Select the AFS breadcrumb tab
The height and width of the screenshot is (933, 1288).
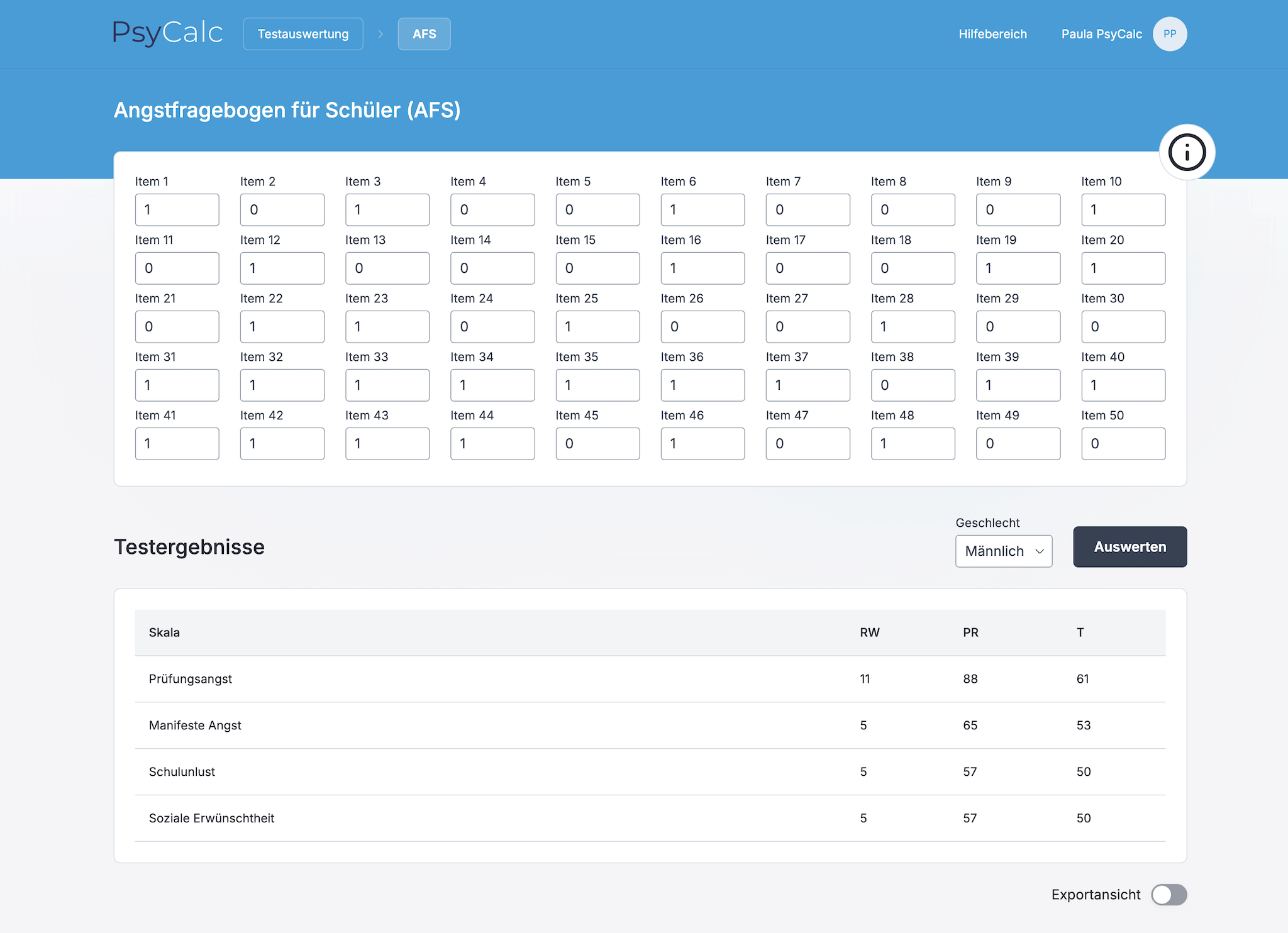coord(424,34)
